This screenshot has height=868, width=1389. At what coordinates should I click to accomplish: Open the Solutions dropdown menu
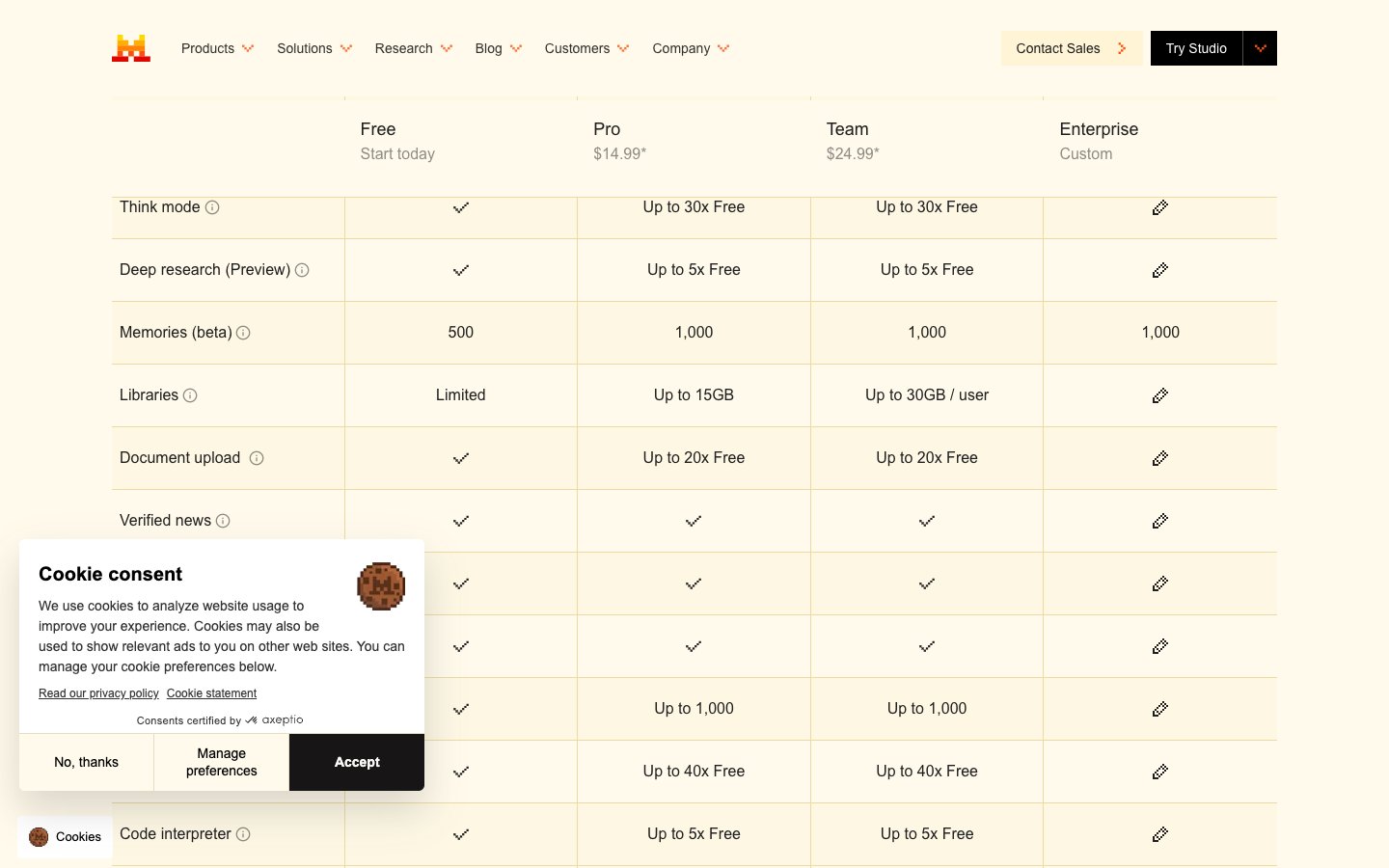[x=313, y=48]
